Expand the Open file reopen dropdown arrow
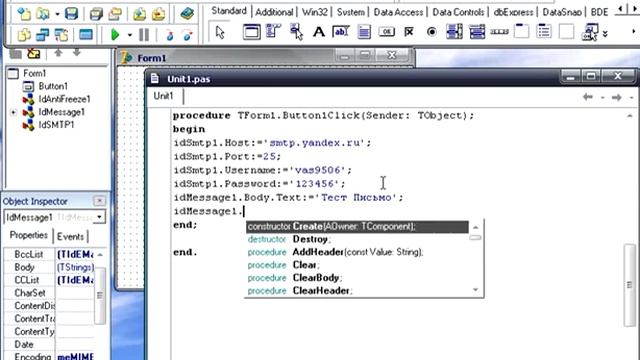The image size is (640, 360). (x=57, y=14)
